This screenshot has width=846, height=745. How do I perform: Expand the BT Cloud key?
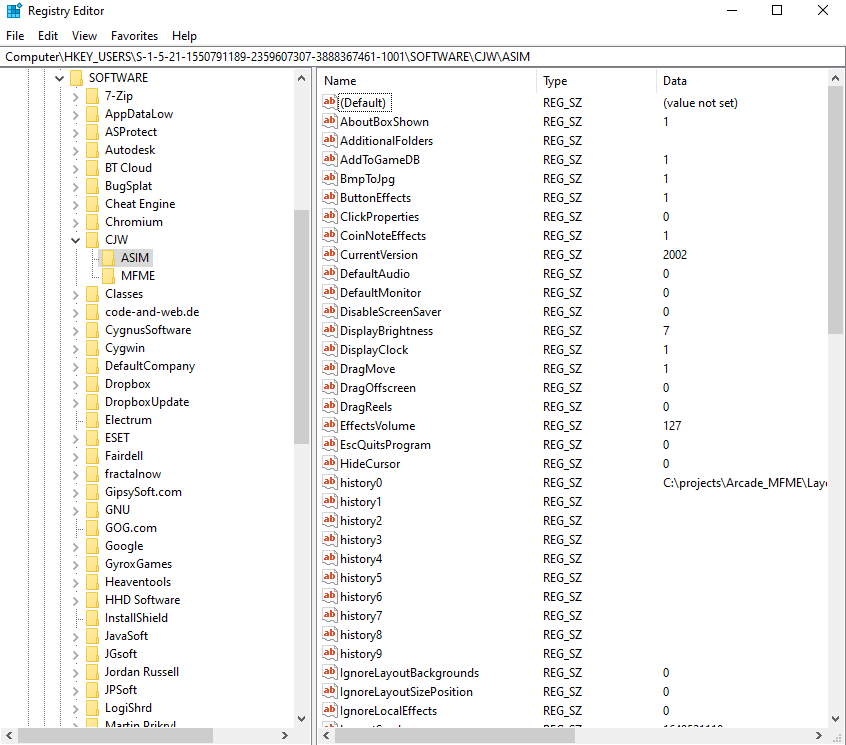76,168
